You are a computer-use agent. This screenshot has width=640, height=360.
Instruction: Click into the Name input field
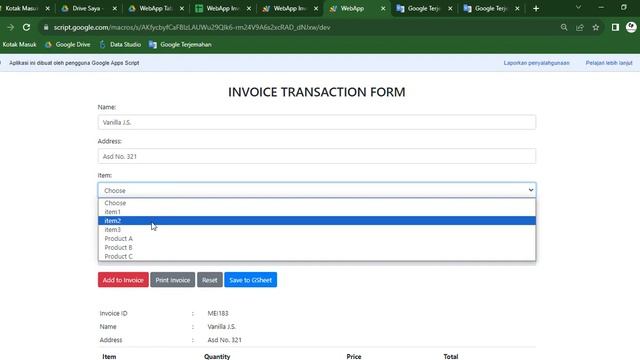(x=317, y=122)
